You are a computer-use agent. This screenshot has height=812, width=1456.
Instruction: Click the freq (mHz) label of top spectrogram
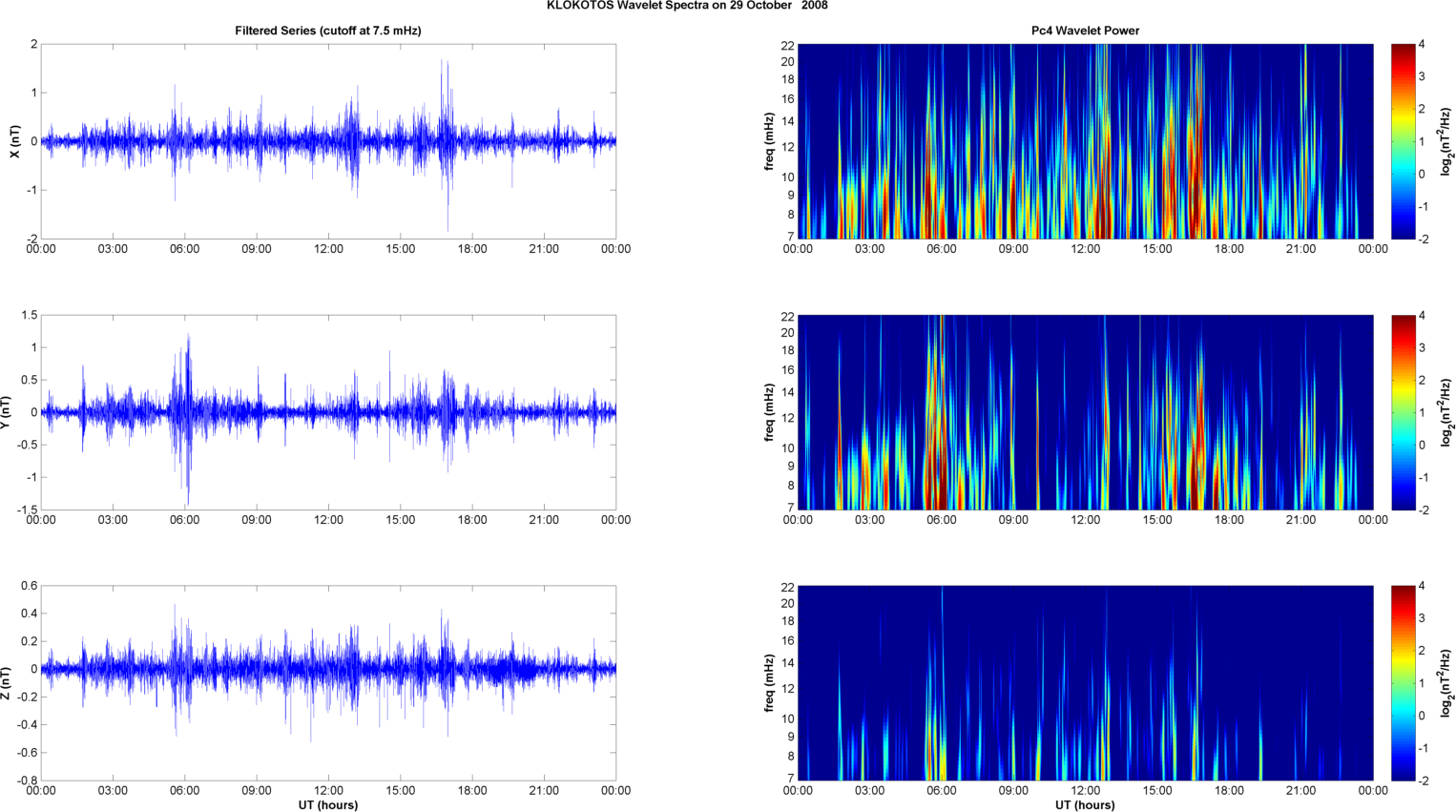769,141
